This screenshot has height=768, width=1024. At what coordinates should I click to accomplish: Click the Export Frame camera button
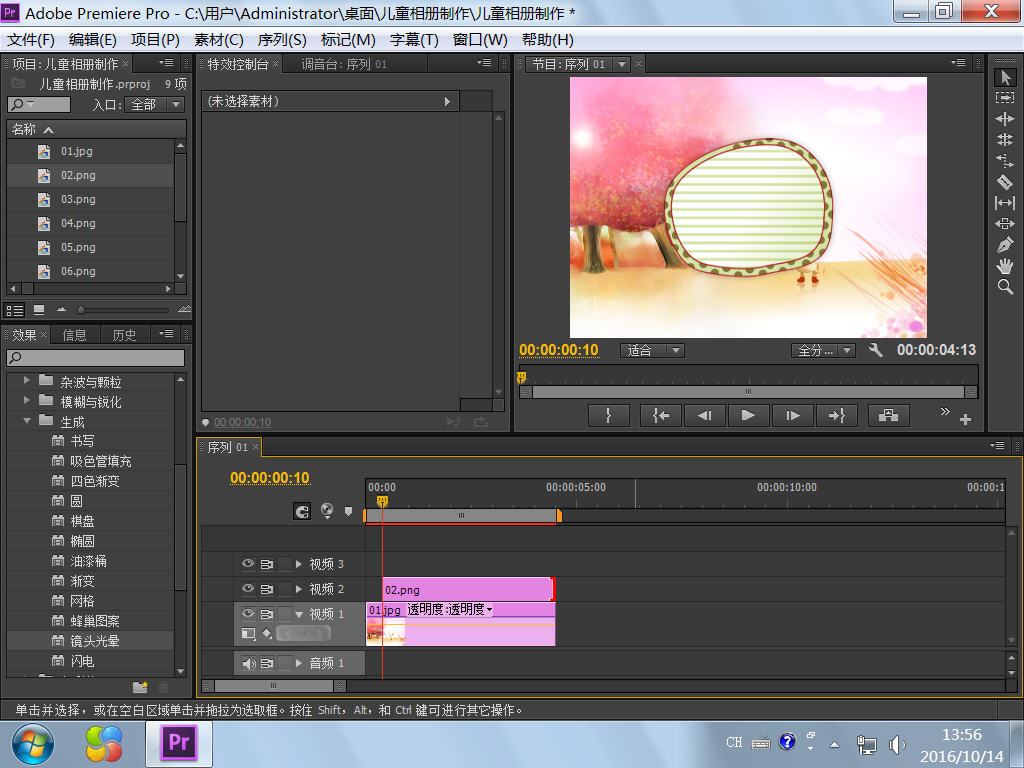click(888, 415)
